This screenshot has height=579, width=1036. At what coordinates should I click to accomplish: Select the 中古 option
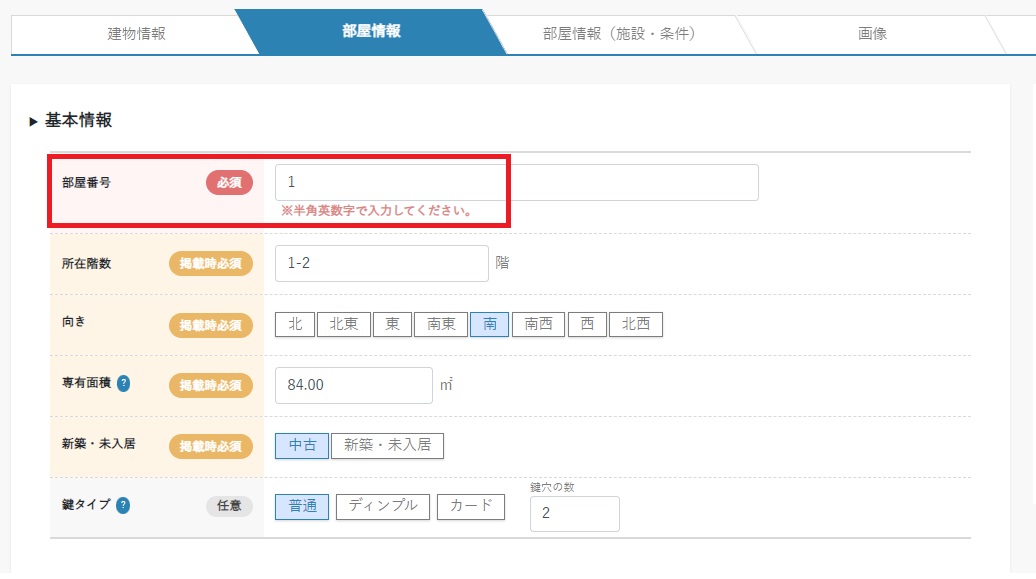(302, 445)
